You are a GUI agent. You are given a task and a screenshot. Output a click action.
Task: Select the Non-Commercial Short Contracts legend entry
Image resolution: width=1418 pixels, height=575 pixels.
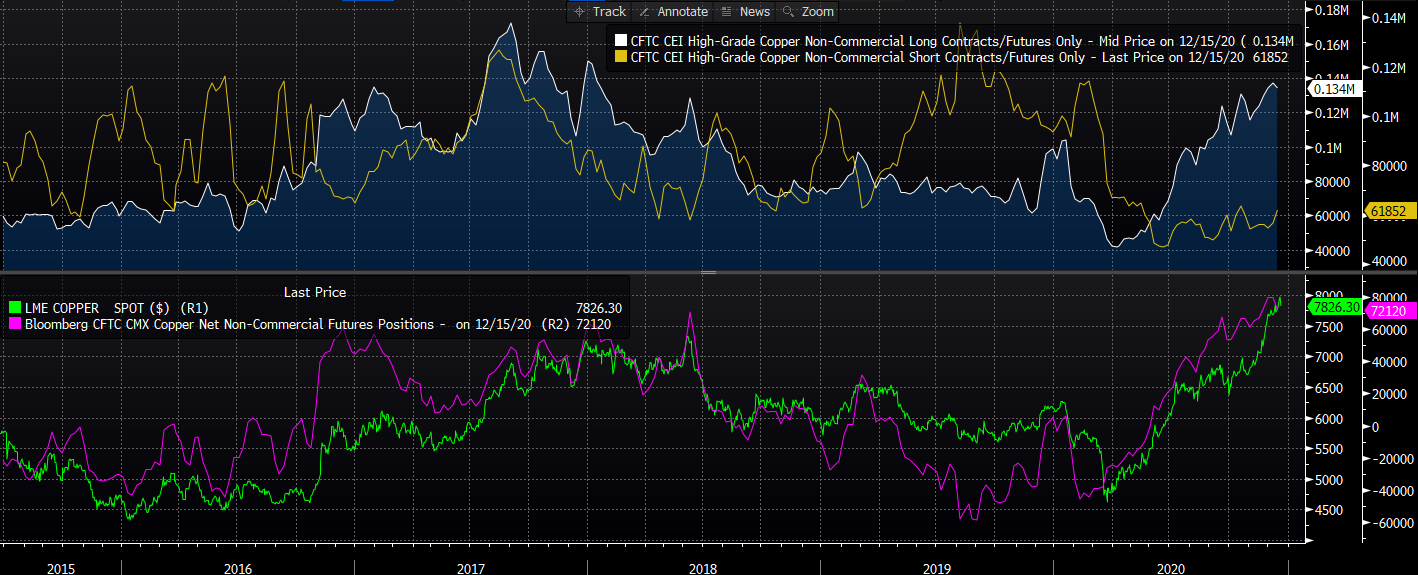[x=951, y=58]
